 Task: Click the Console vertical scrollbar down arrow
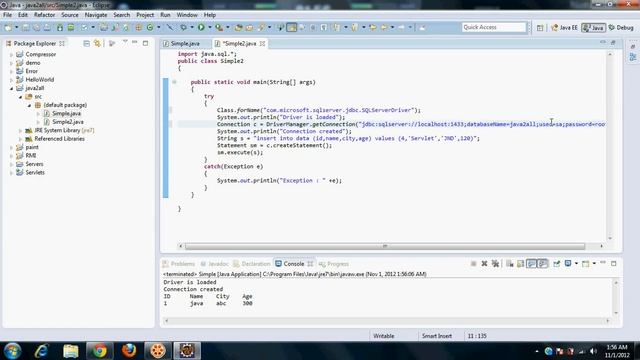(616, 313)
